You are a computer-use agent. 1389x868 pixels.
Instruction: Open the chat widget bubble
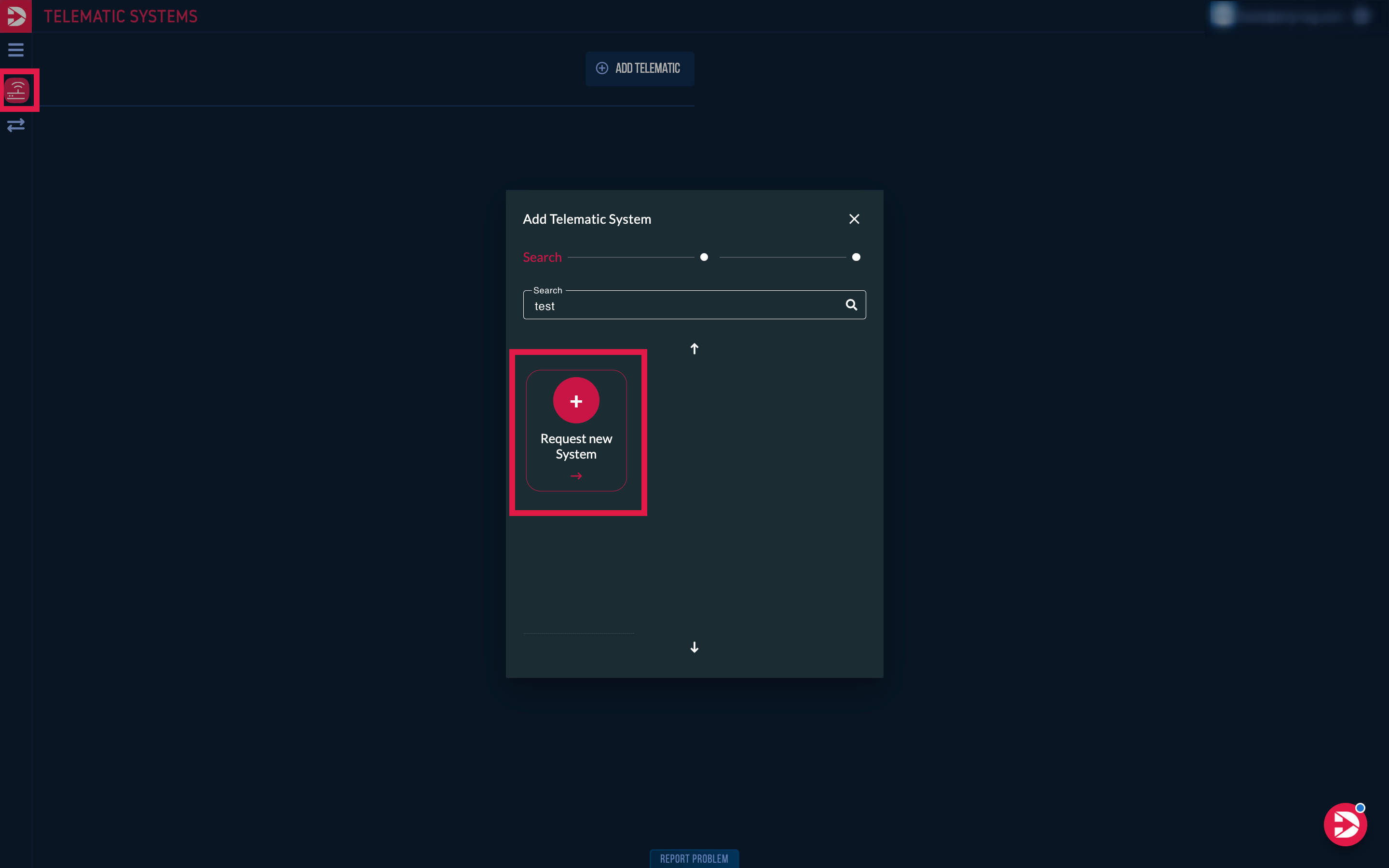[1345, 825]
